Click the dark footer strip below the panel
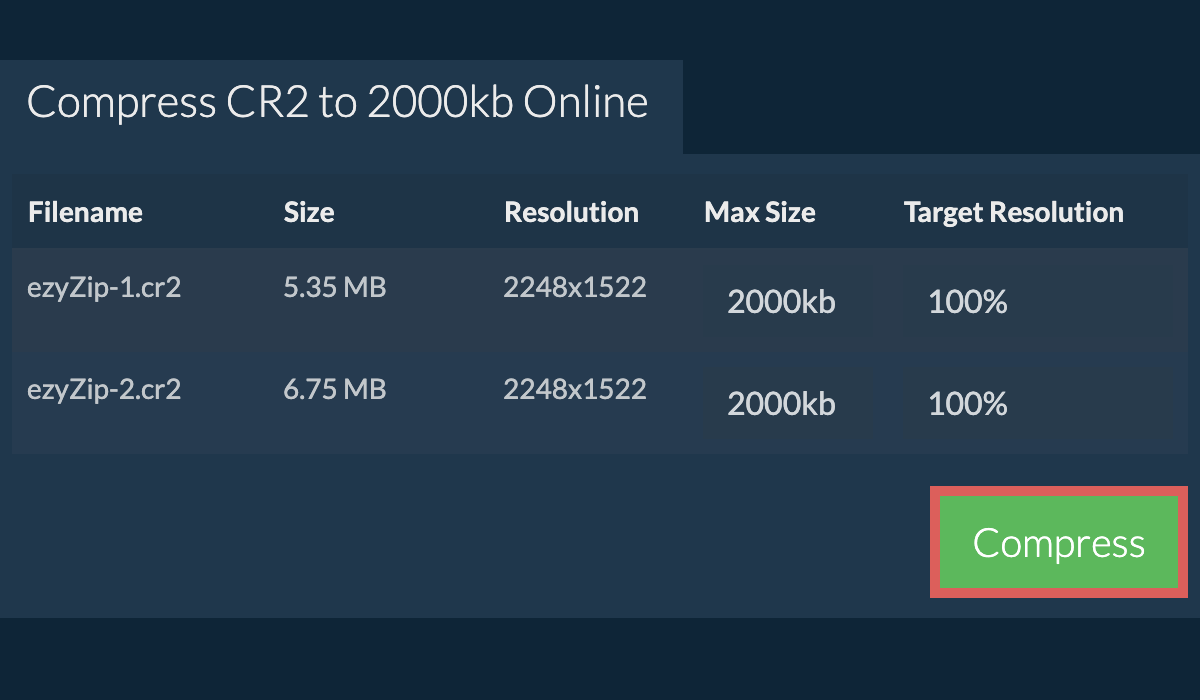 [x=600, y=660]
